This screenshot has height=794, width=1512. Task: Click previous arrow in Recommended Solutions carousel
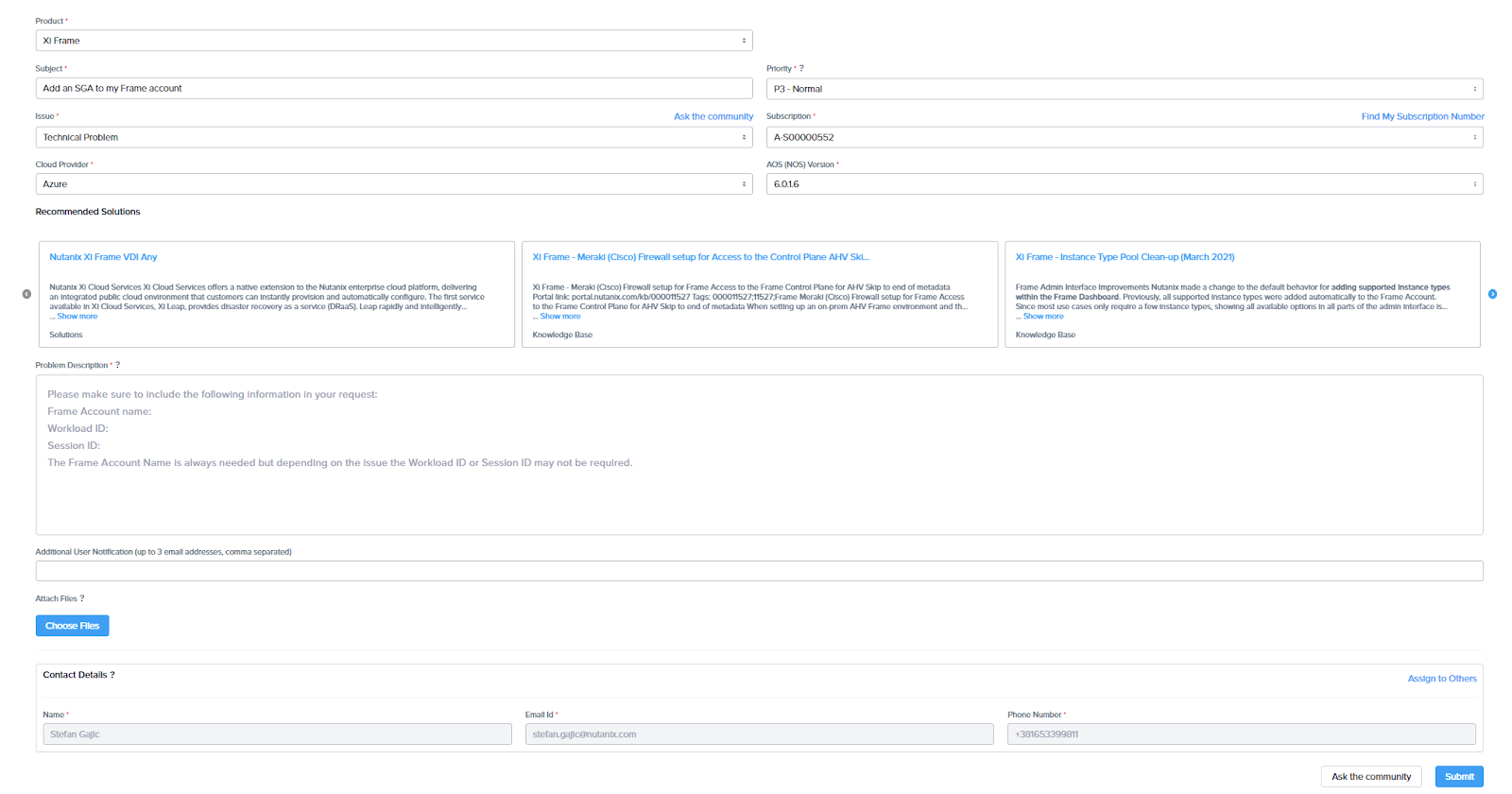pos(26,294)
